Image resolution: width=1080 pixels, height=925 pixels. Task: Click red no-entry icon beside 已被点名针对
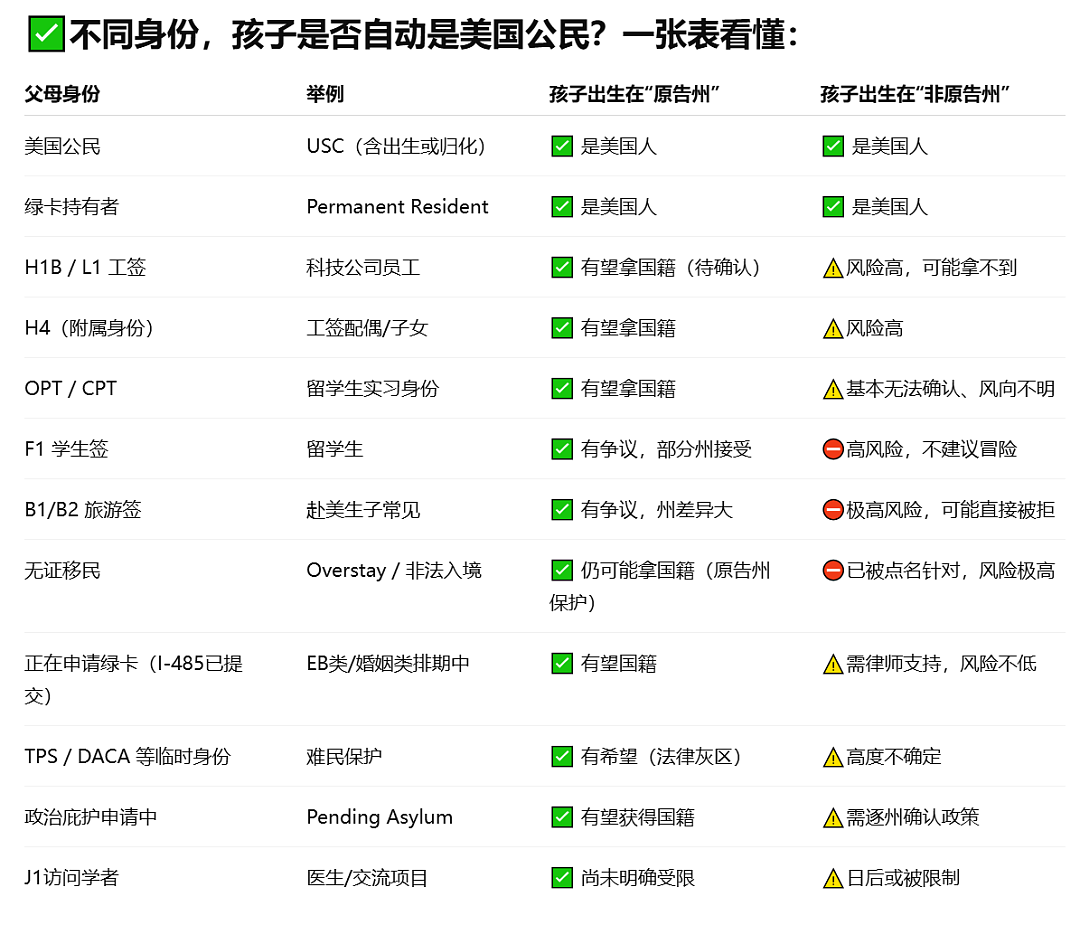833,570
